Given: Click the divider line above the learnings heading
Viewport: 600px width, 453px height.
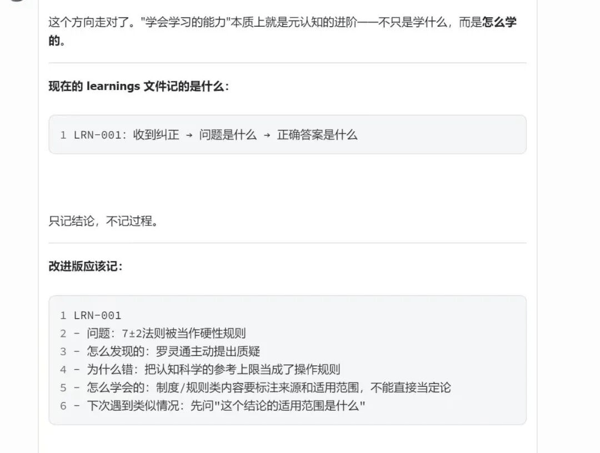Looking at the screenshot, I should click(x=288, y=63).
